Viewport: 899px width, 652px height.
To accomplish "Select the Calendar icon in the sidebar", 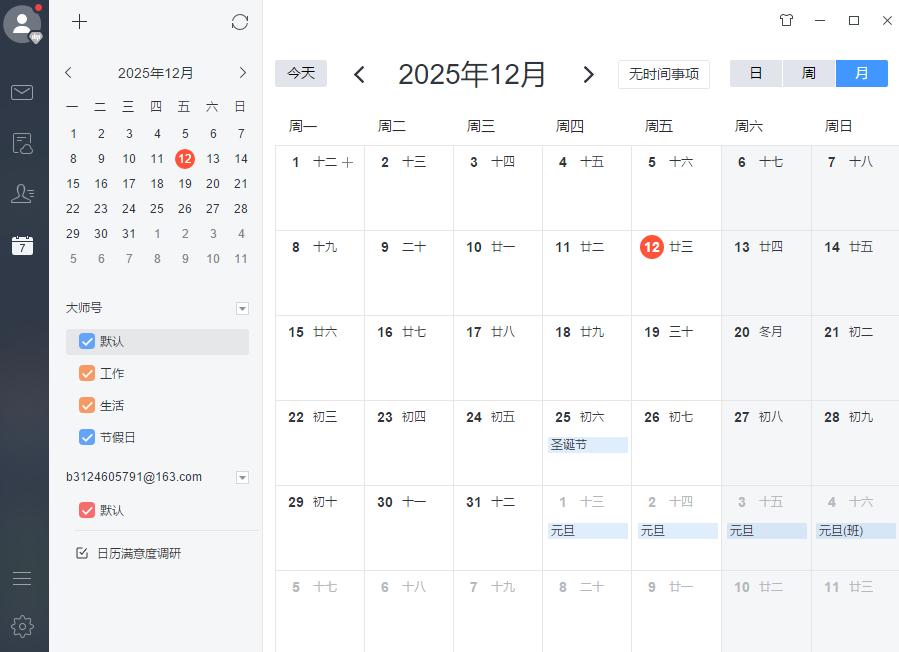I will tap(22, 245).
